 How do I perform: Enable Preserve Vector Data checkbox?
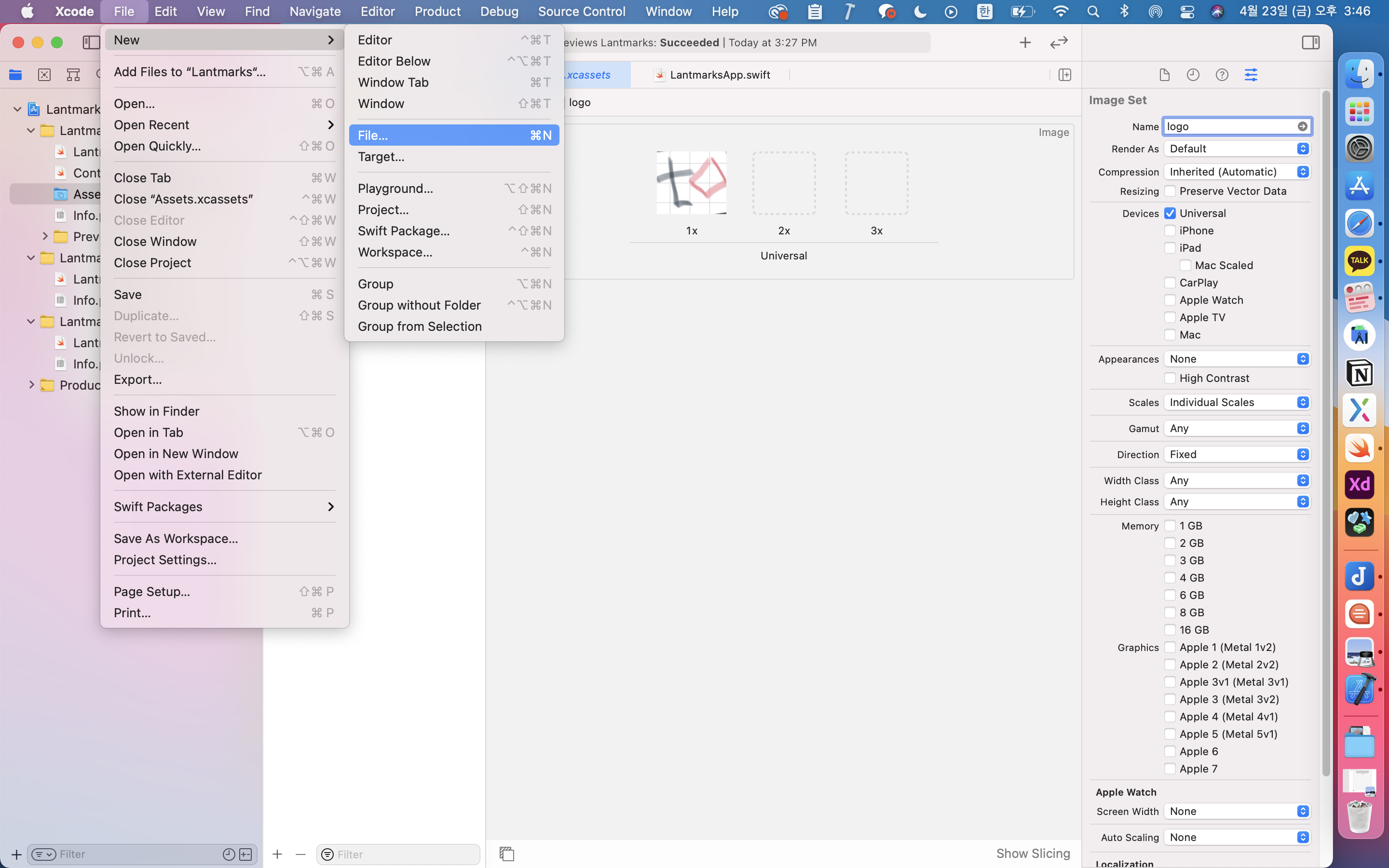(x=1170, y=191)
